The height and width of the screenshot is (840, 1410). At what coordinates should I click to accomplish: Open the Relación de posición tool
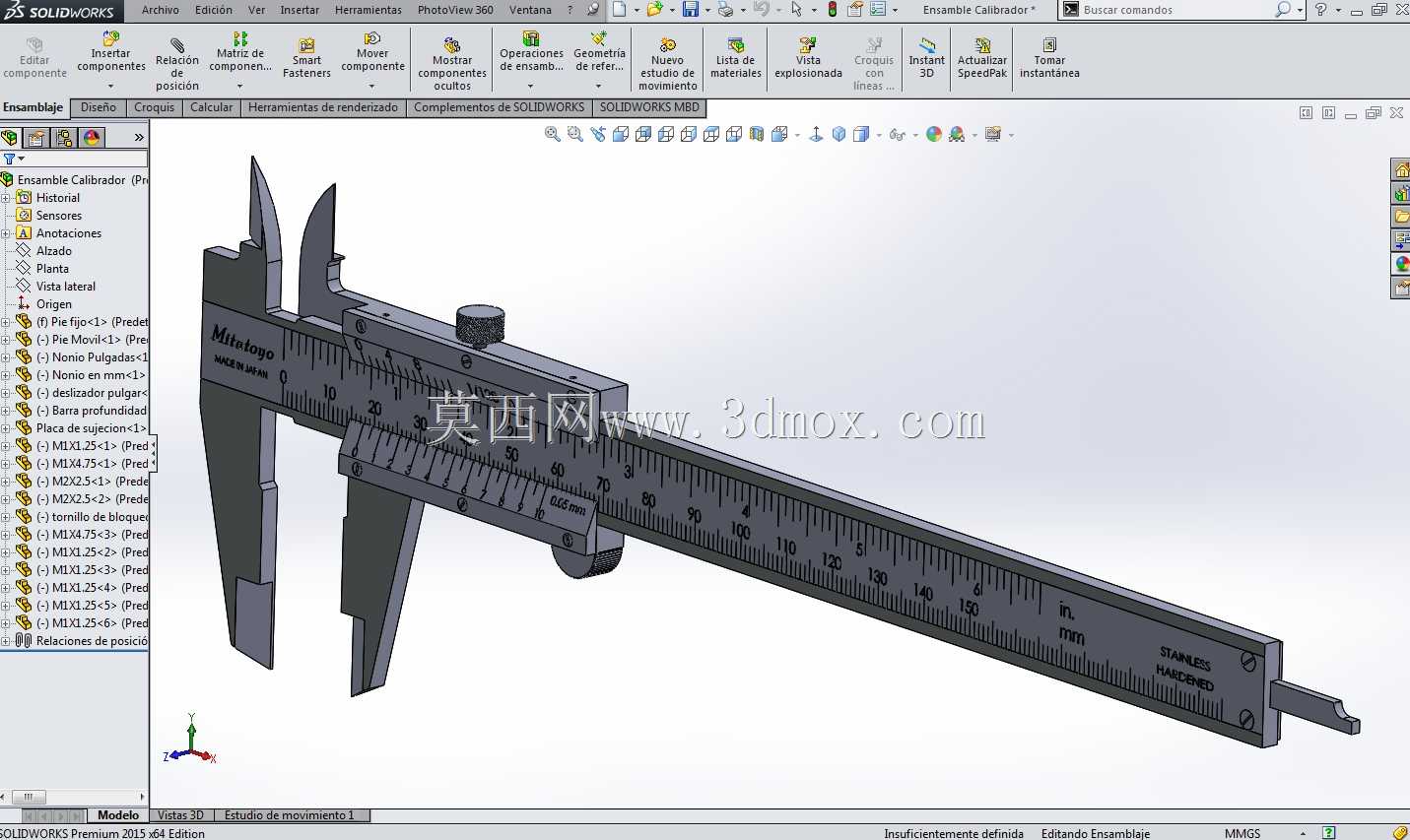[177, 64]
